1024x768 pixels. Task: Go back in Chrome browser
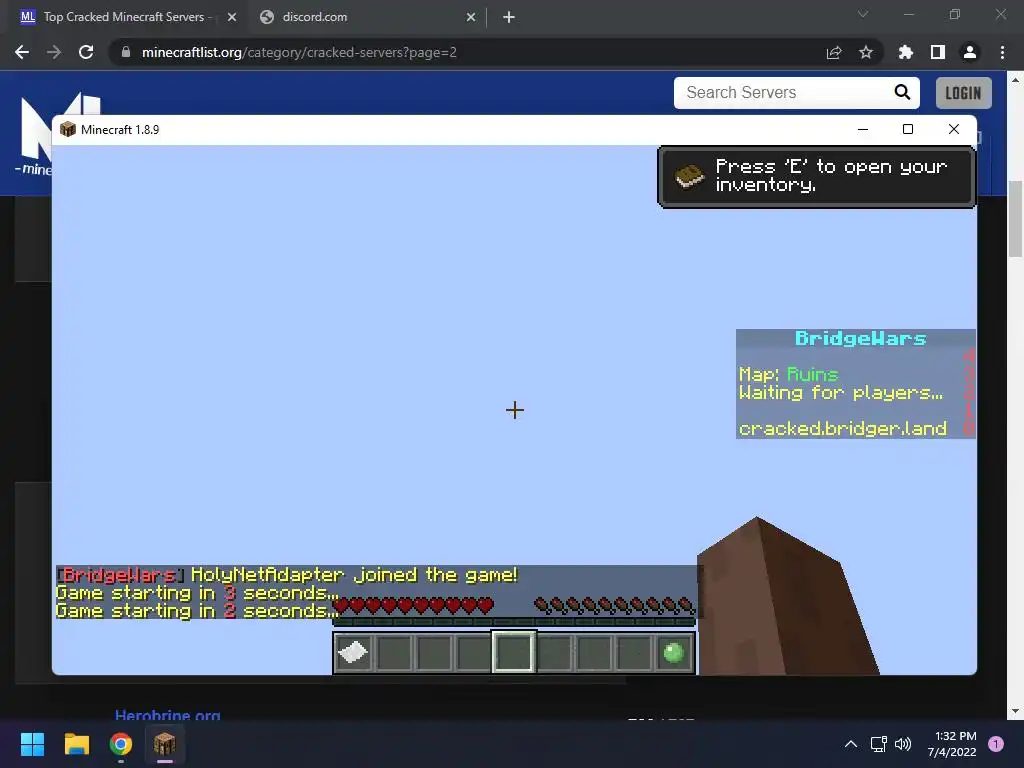point(22,52)
